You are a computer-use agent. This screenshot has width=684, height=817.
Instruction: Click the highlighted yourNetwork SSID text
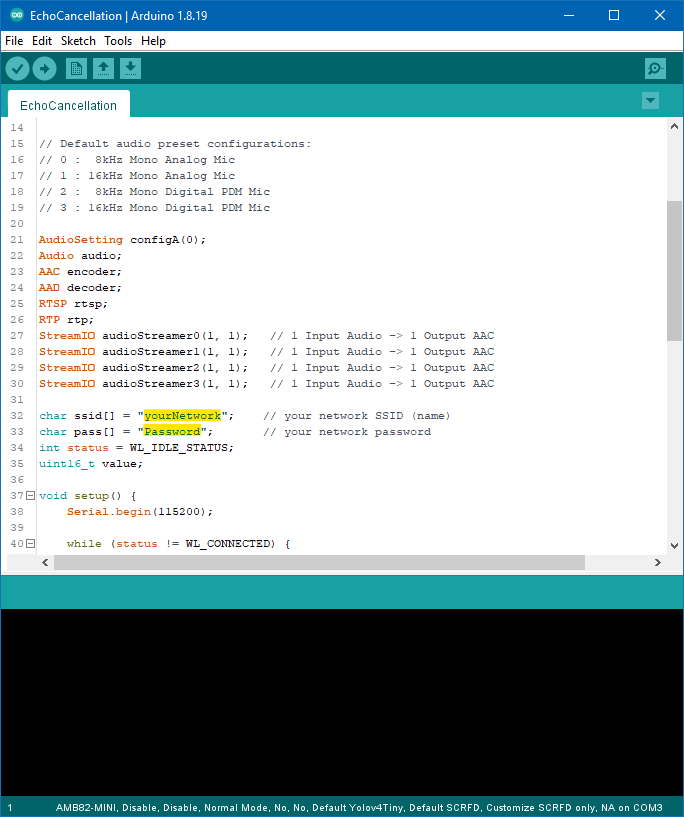pyautogui.click(x=182, y=416)
